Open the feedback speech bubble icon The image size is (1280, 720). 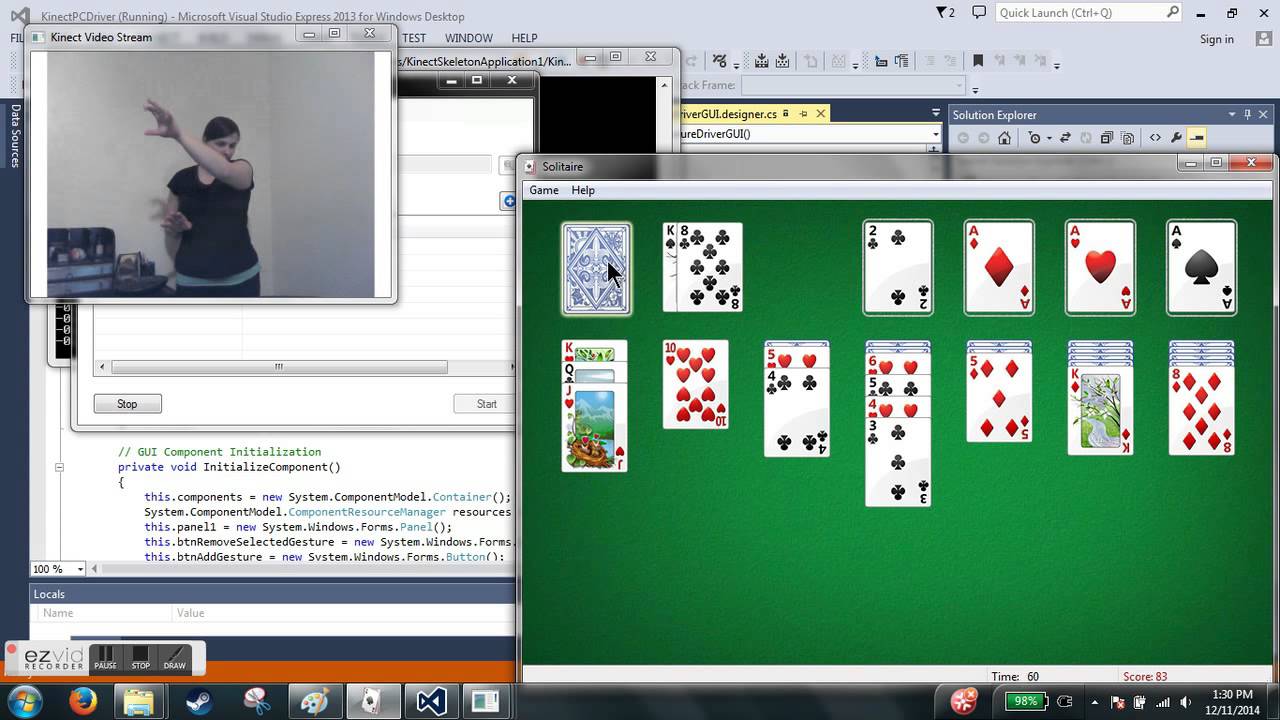tap(979, 13)
